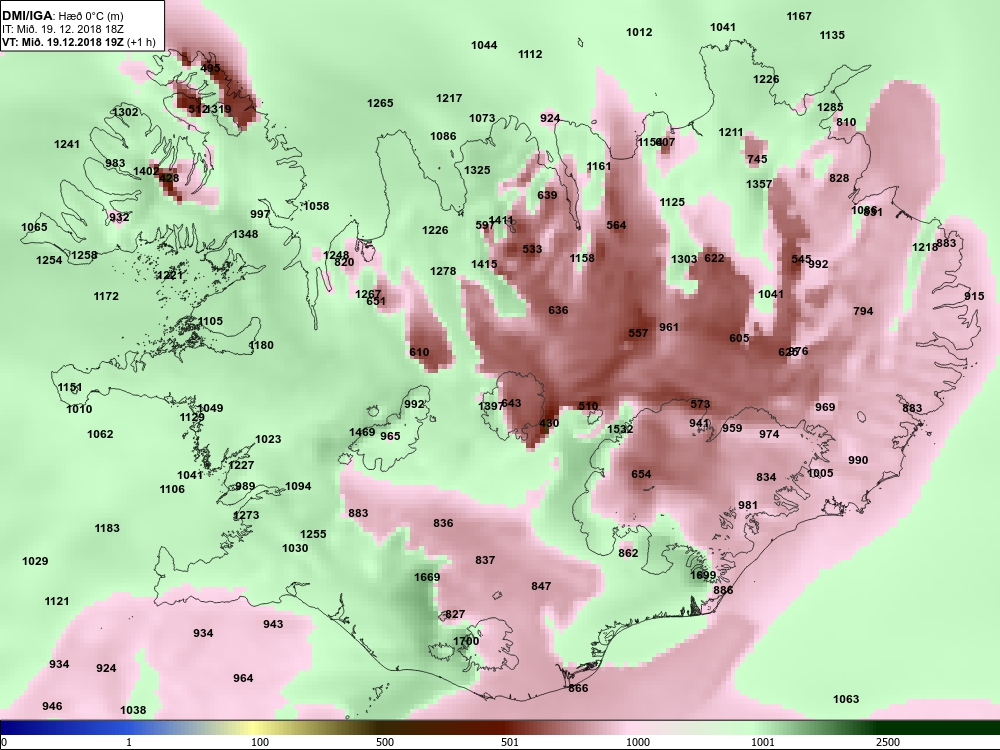This screenshot has height=750, width=1000.
Task: Click the map value 745
Action: coord(757,159)
